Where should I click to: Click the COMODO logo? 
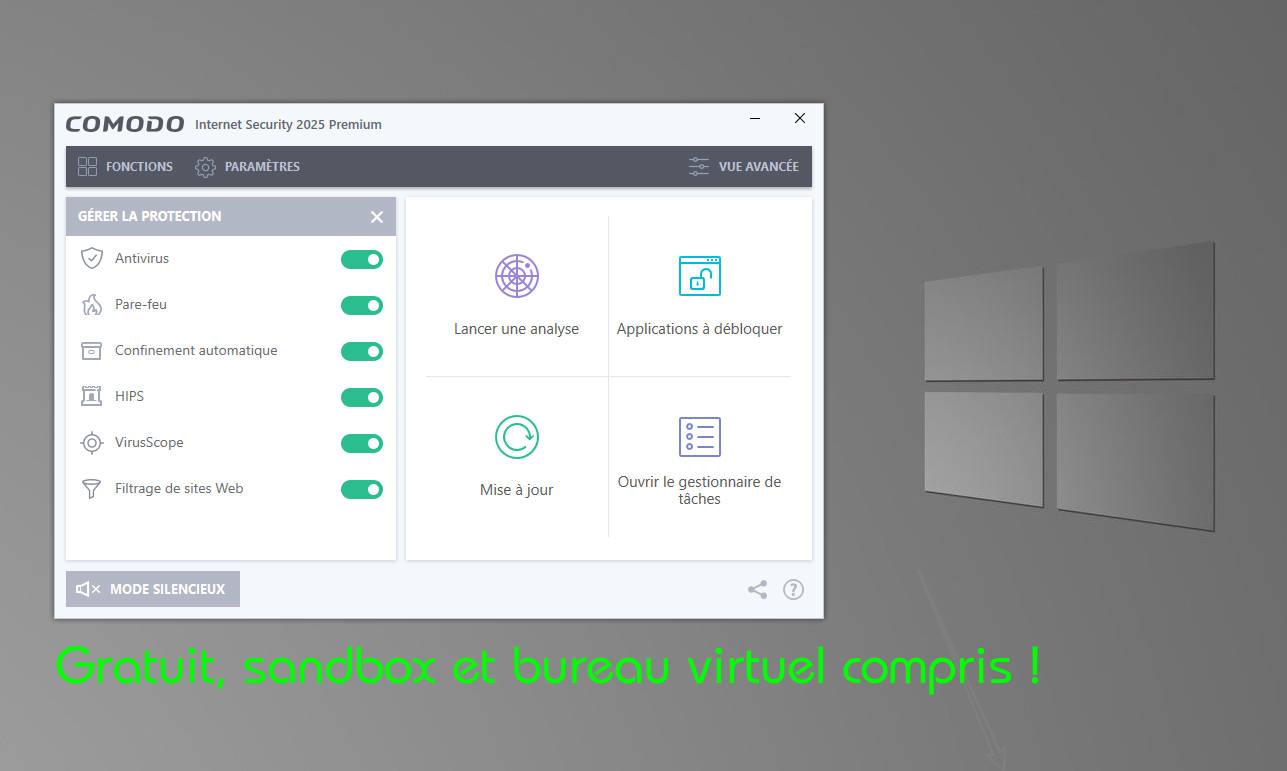click(x=125, y=124)
